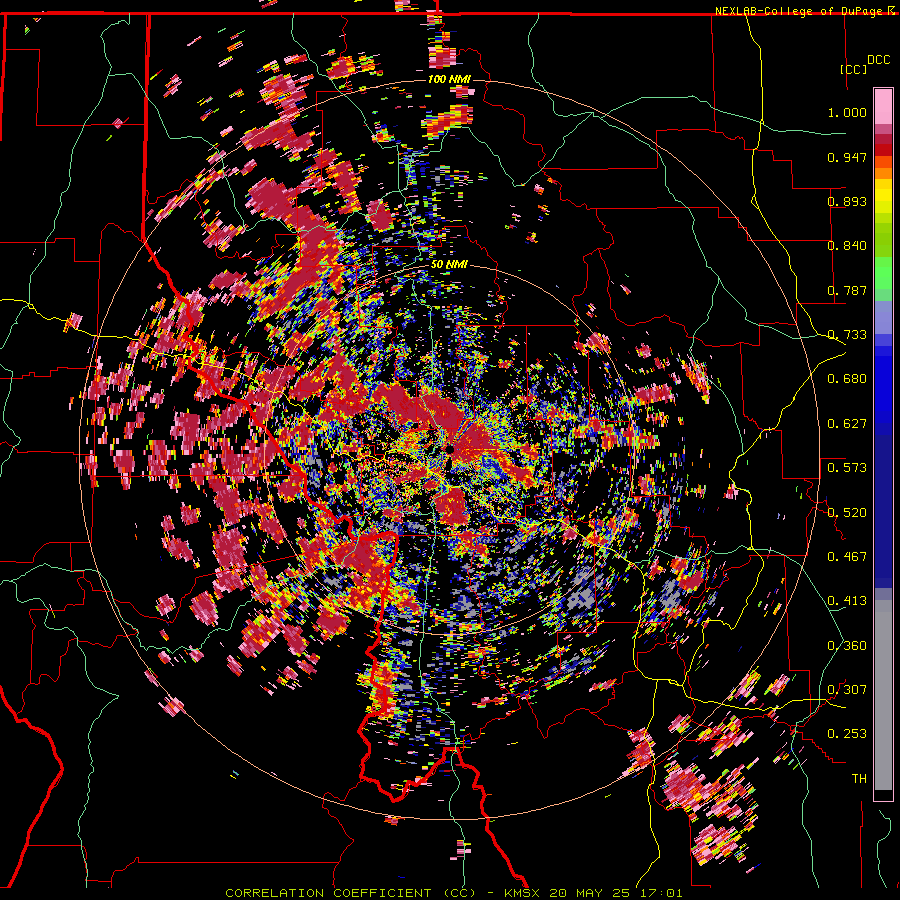Click the 0.307 scale value
The width and height of the screenshot is (900, 900).
click(847, 690)
